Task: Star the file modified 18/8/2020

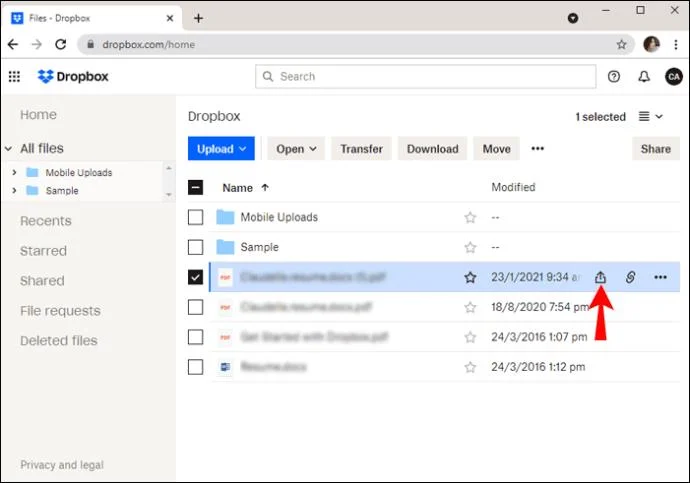Action: point(470,307)
